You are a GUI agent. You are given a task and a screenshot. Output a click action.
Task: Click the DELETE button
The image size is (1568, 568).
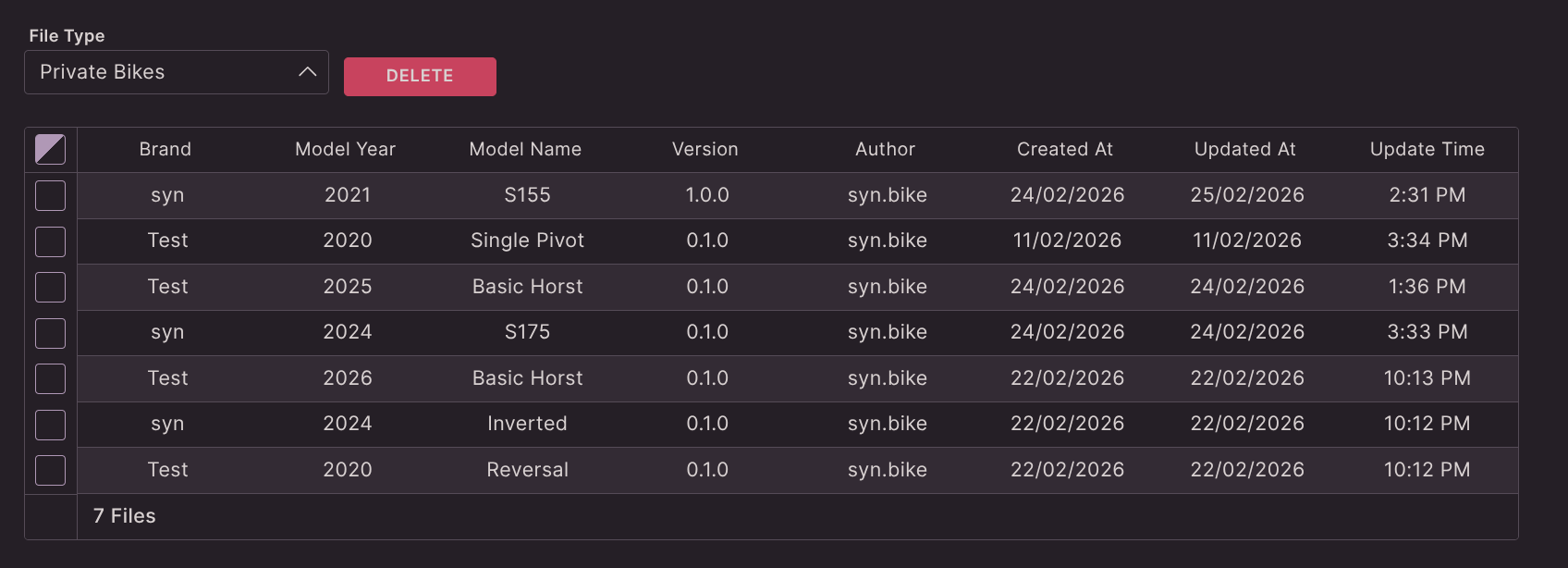coord(420,76)
